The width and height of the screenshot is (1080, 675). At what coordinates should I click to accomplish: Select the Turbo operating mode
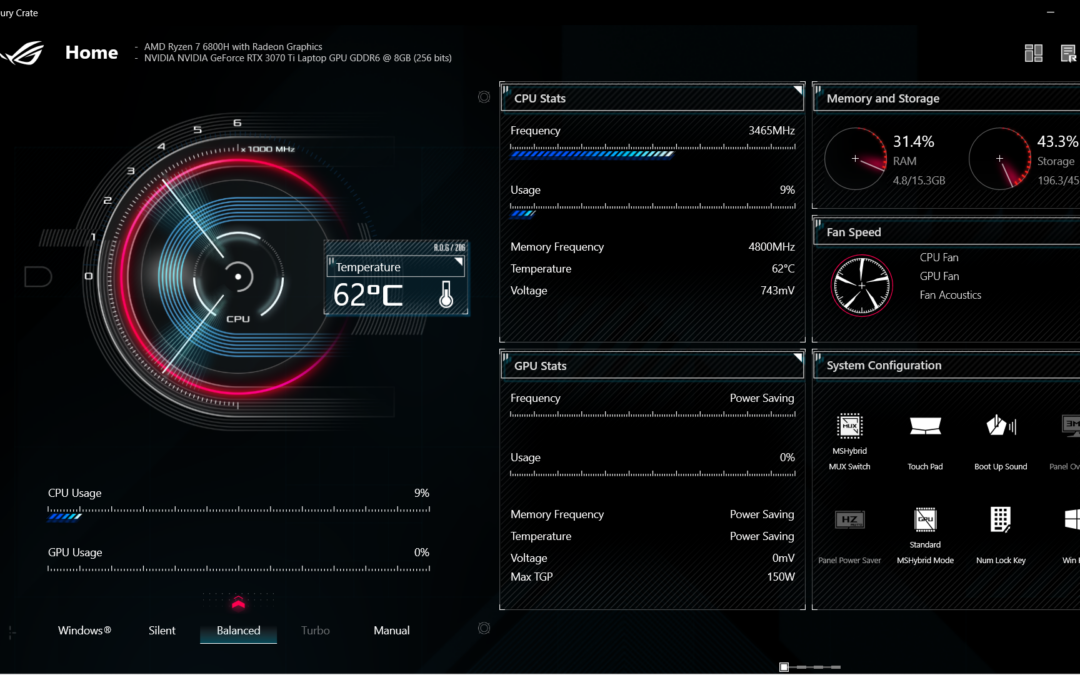pyautogui.click(x=315, y=631)
